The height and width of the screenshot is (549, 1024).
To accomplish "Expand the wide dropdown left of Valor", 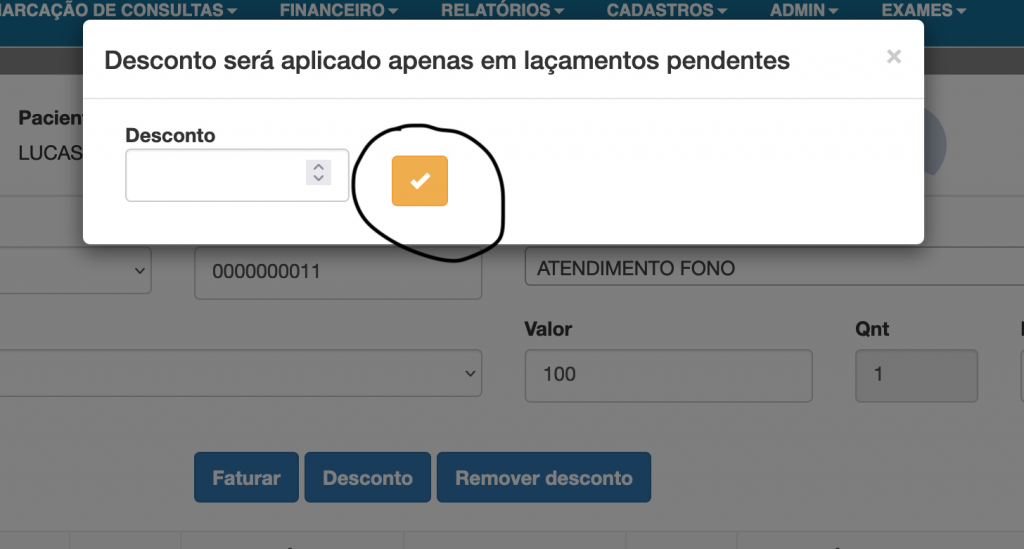I will 240,373.
